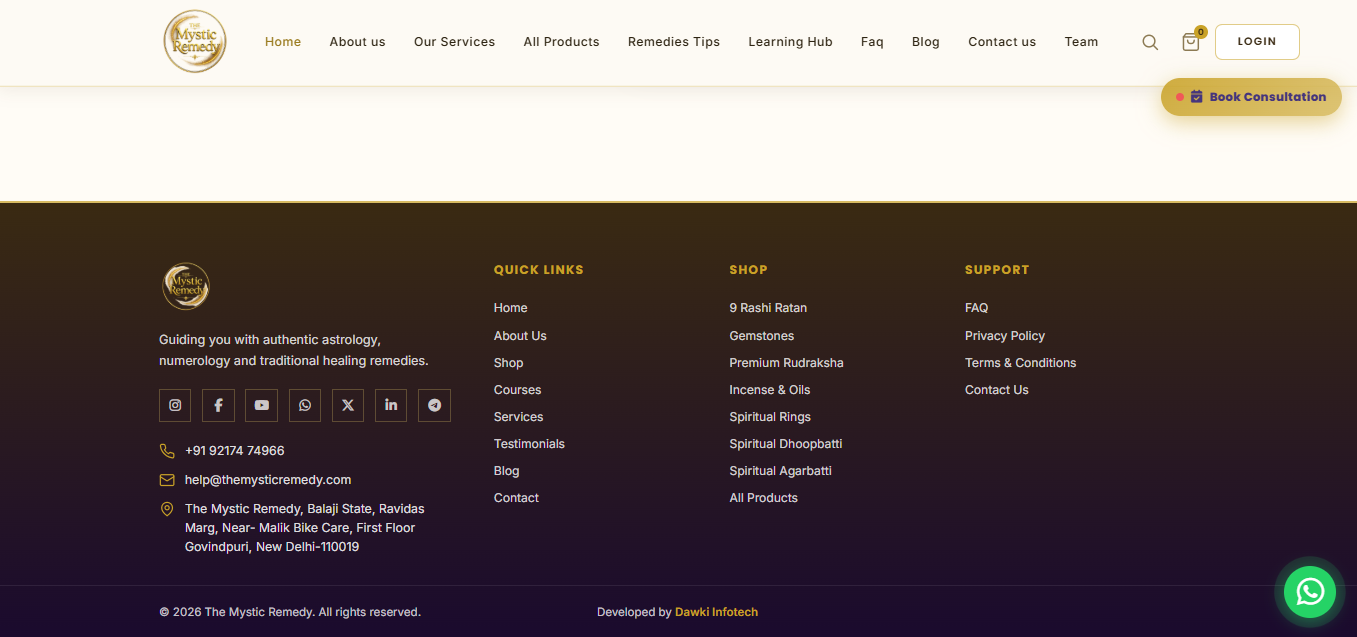Open the Instagram social icon

(175, 405)
